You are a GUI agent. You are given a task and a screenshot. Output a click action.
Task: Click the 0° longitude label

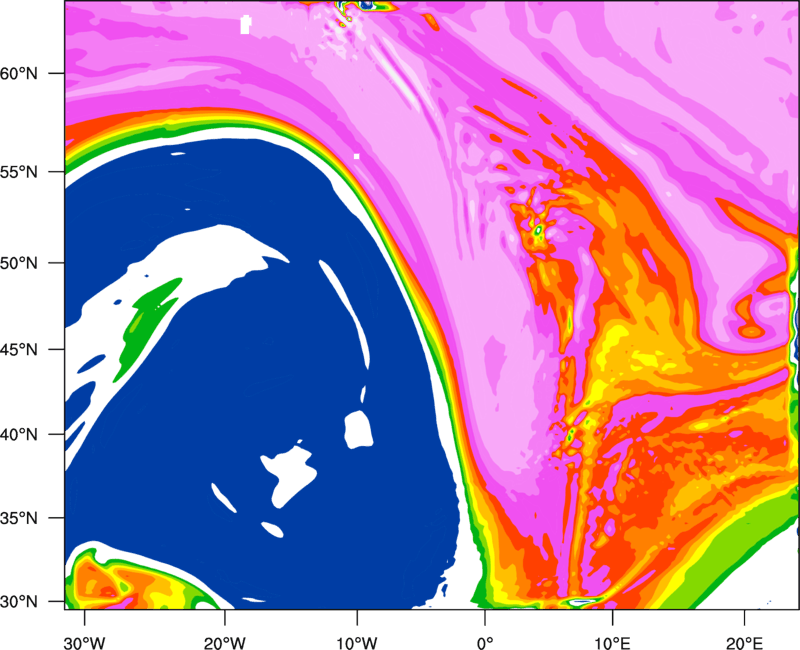click(485, 643)
